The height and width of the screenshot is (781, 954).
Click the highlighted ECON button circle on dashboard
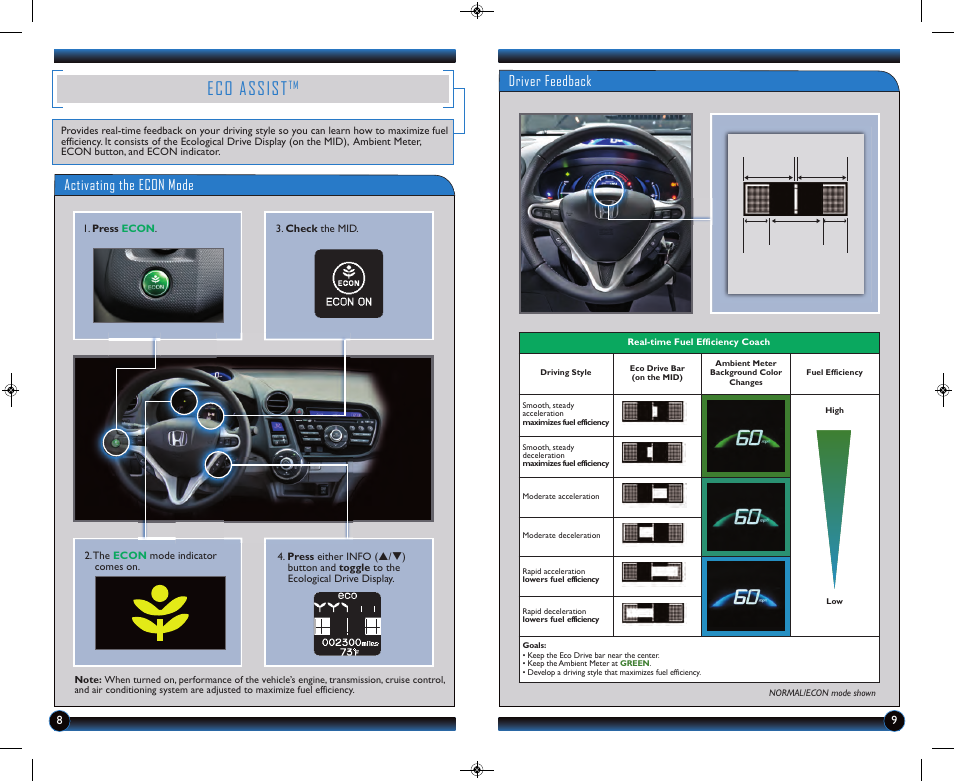point(116,442)
